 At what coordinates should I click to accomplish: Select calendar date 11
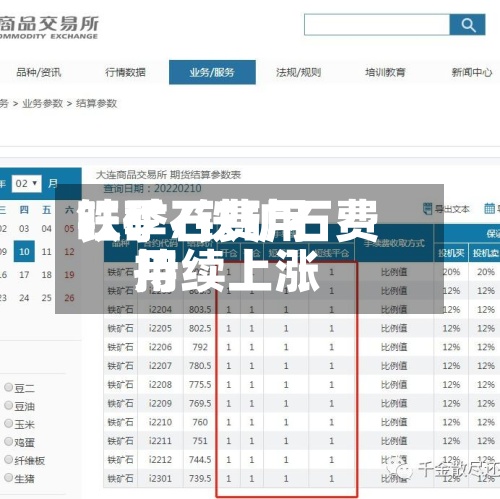46,252
